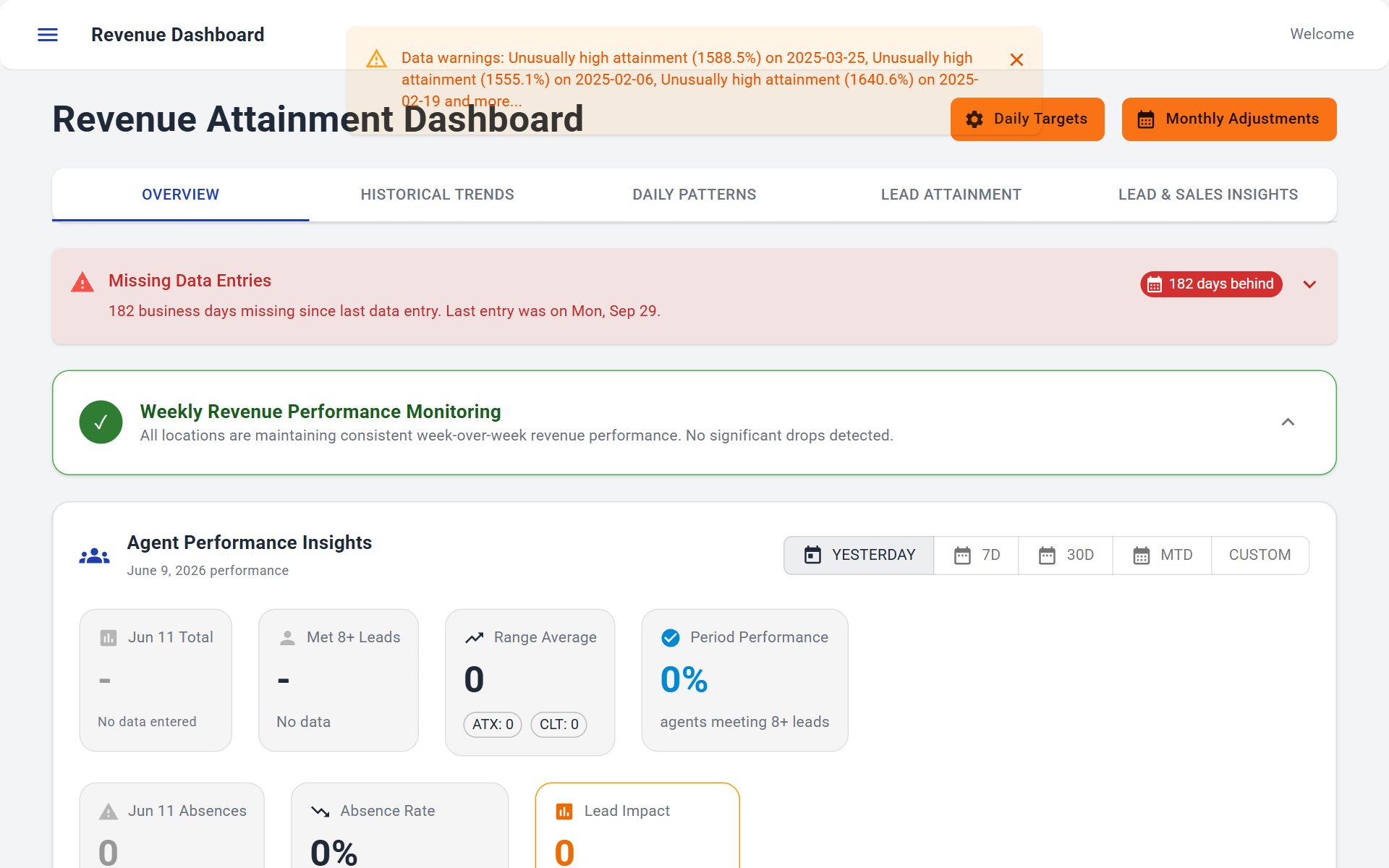Click the trending-up icon on Range Average
Screen dimensions: 1389x868
click(x=474, y=638)
